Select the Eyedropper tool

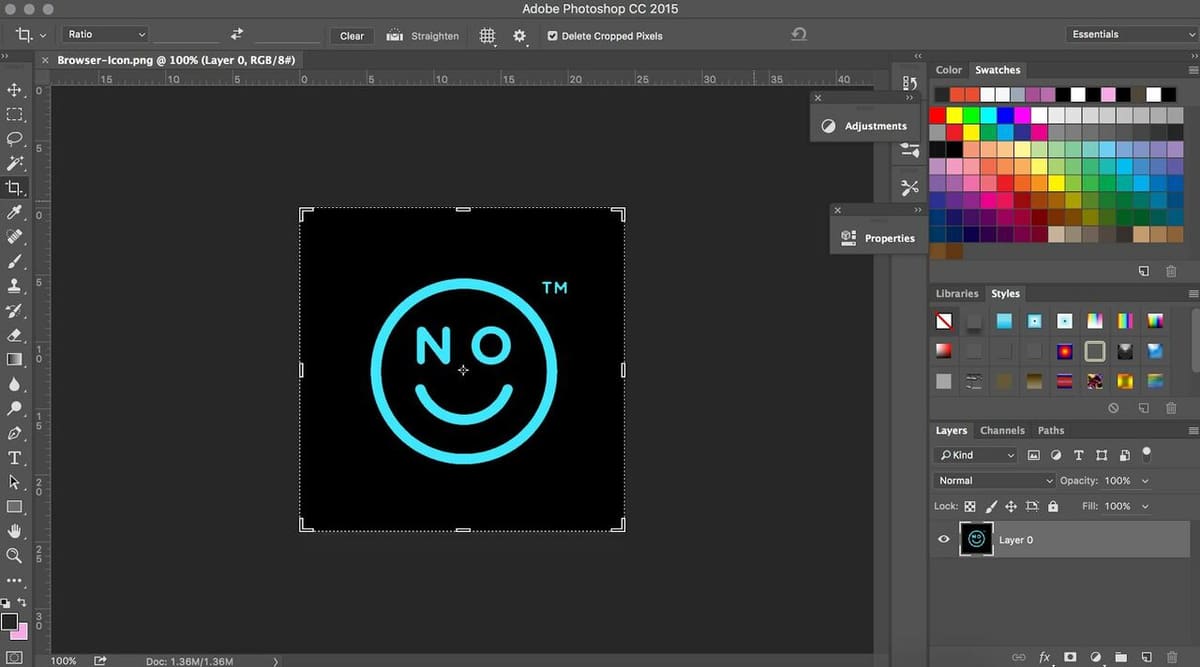(x=14, y=212)
